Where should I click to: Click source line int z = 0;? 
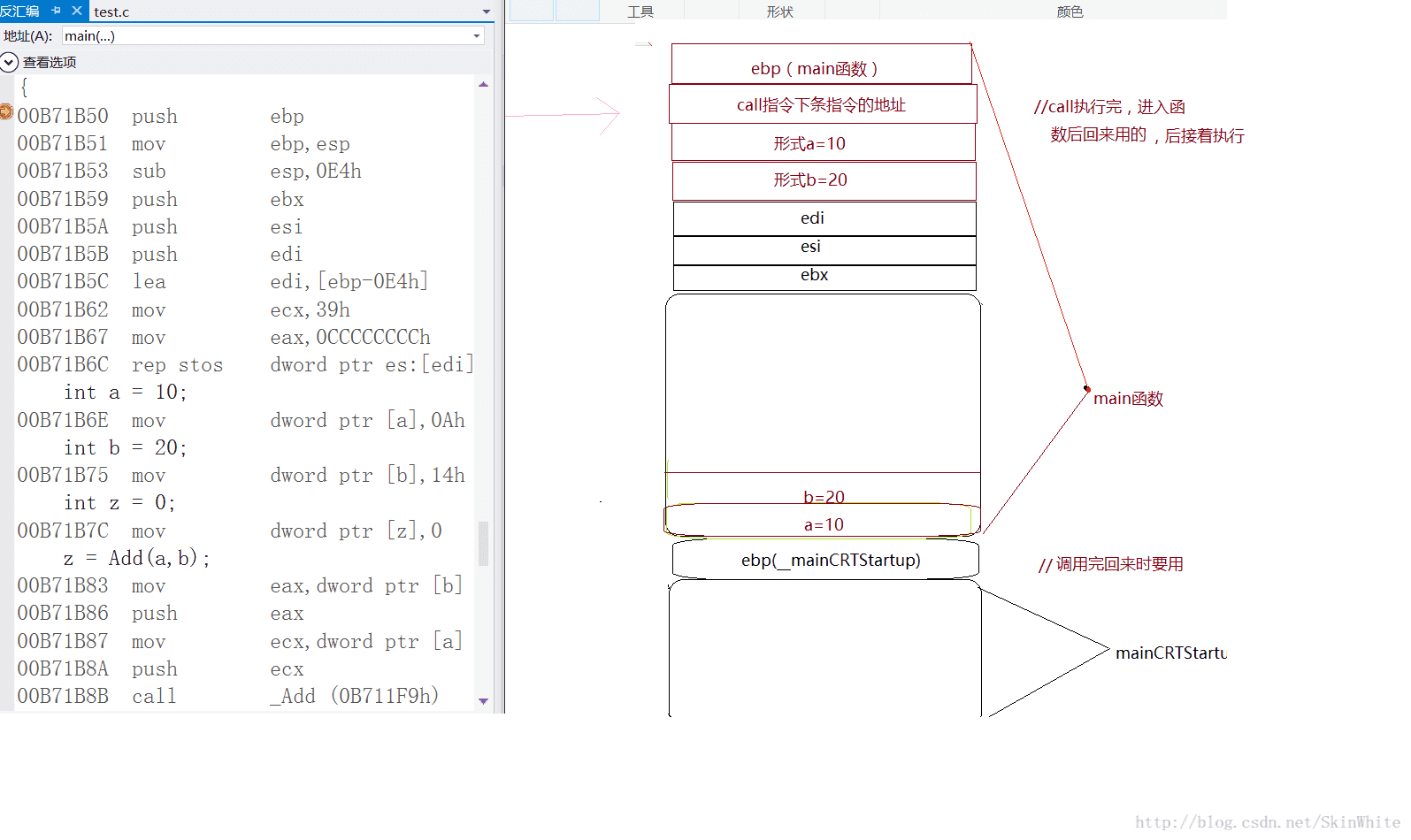[120, 503]
